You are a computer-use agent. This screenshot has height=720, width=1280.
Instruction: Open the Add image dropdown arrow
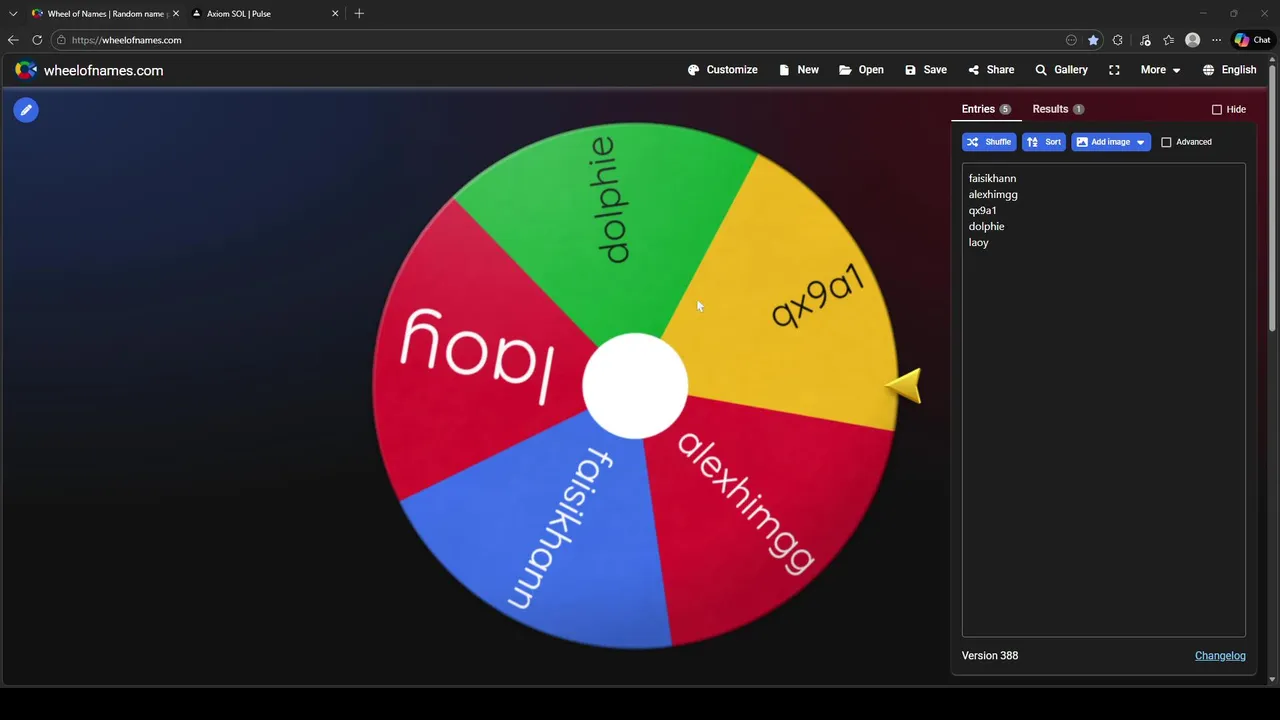click(x=1140, y=142)
